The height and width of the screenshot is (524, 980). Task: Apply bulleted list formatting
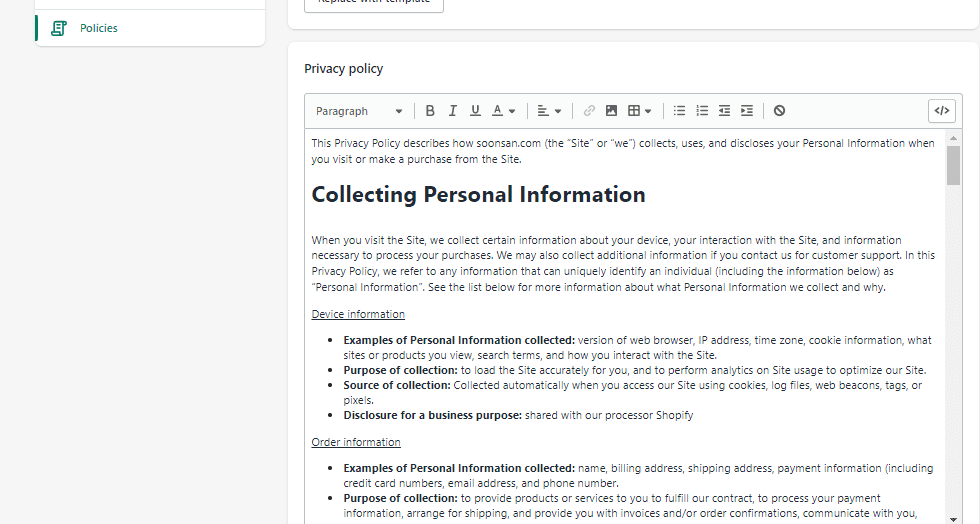[x=679, y=111]
